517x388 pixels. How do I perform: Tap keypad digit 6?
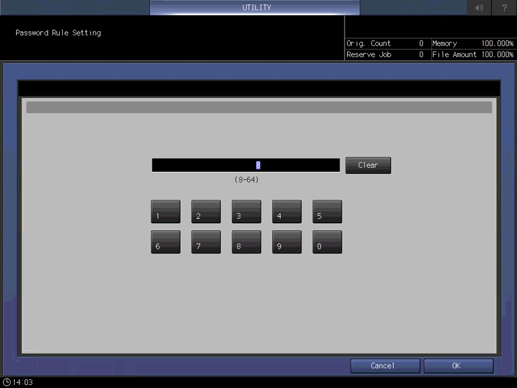pyautogui.click(x=166, y=242)
